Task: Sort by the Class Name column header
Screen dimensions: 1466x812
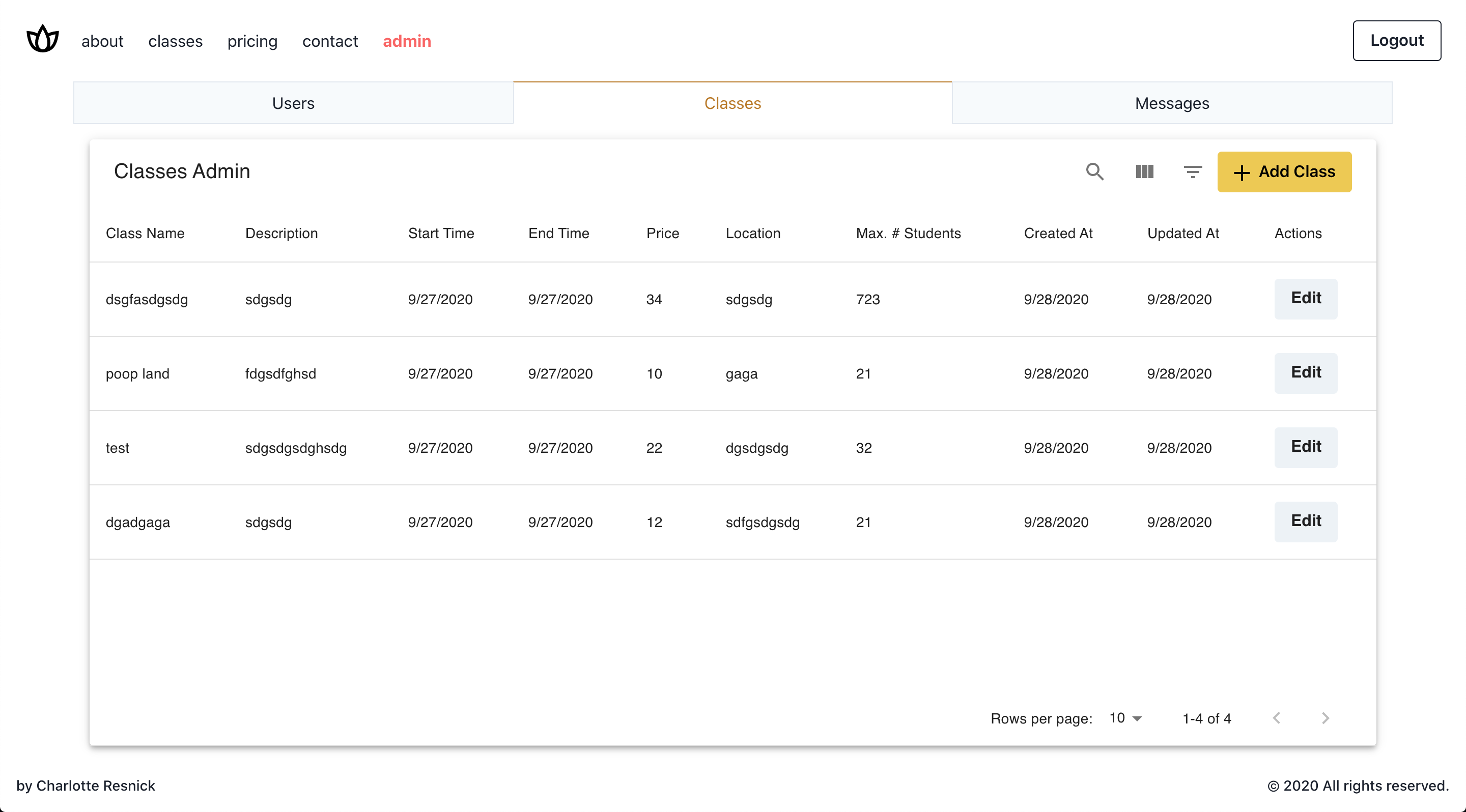Action: (145, 233)
